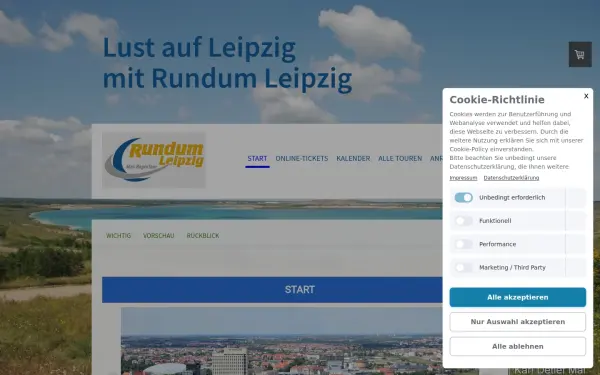This screenshot has height=375, width=600.
Task: Open the Datenschutzerklärung link
Action: 511,178
